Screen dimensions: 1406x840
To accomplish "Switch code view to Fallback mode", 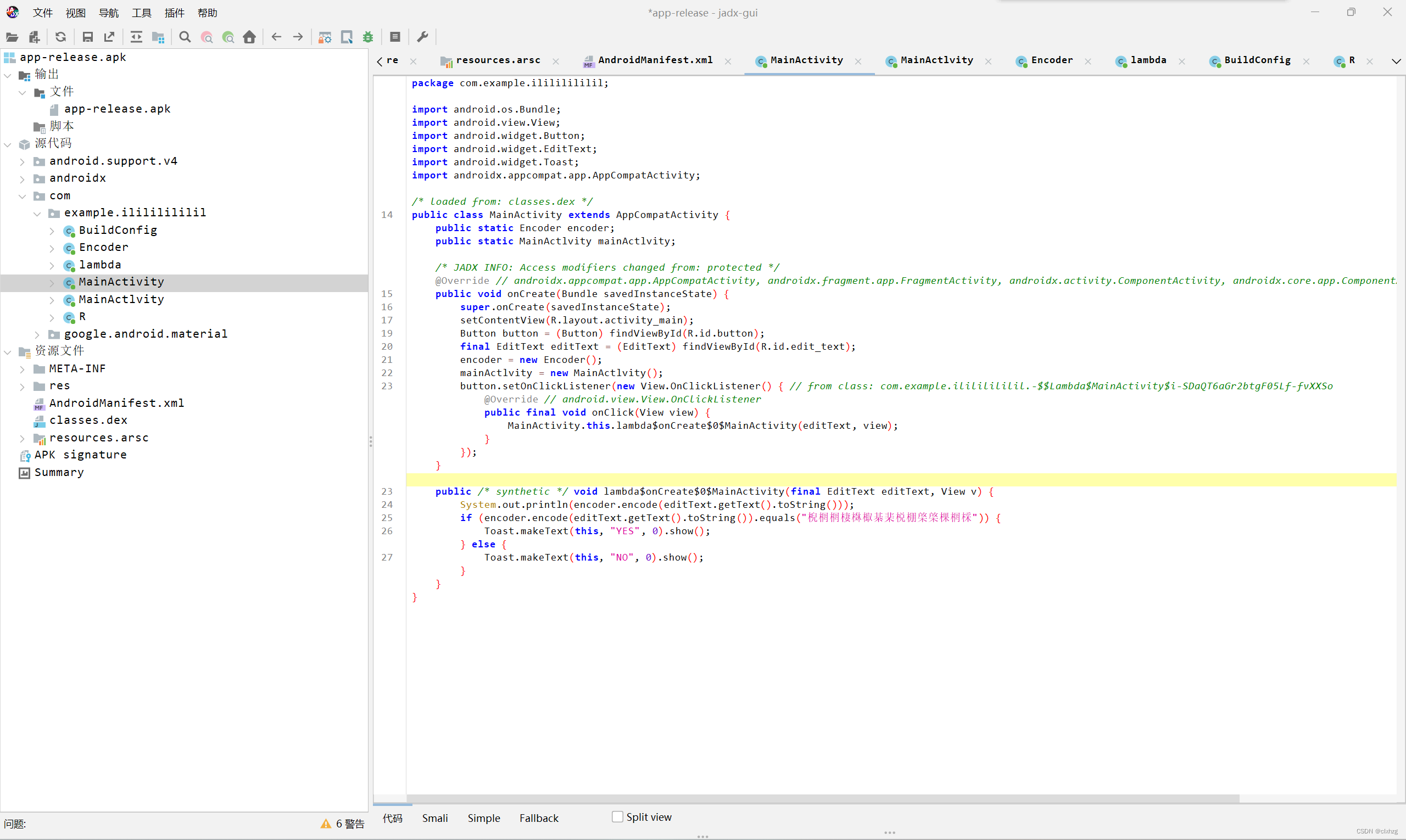I will pos(538,817).
